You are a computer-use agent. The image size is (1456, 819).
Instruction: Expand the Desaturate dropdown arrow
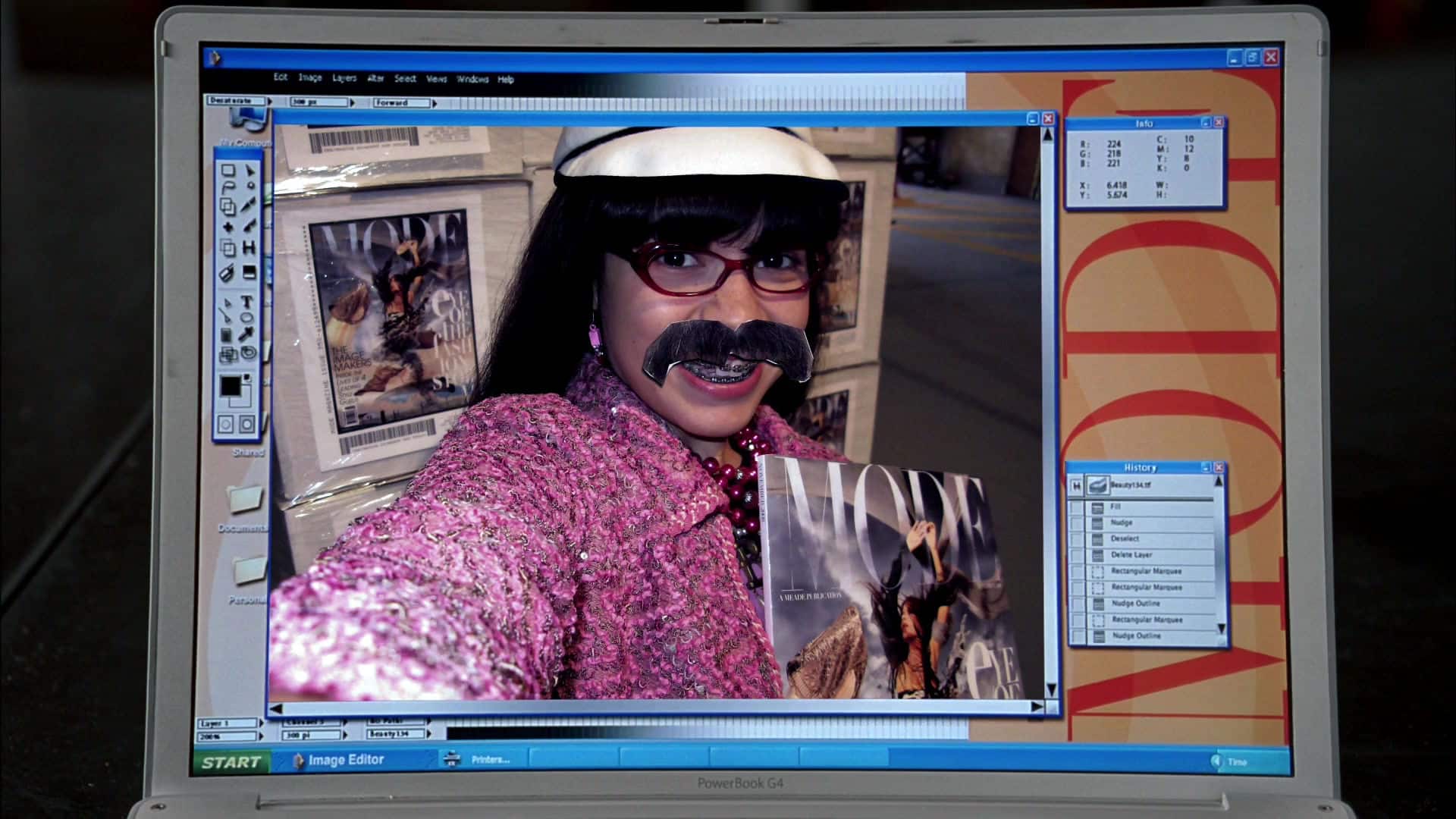[x=268, y=101]
